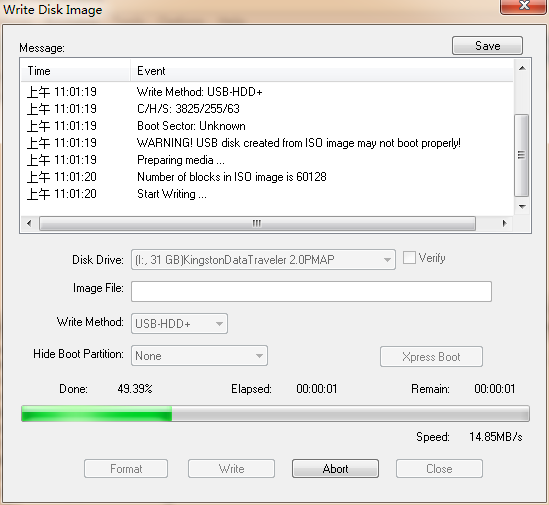Image resolution: width=549 pixels, height=505 pixels.
Task: Click the right arrow of horizontal scrollbar
Action: (x=504, y=223)
